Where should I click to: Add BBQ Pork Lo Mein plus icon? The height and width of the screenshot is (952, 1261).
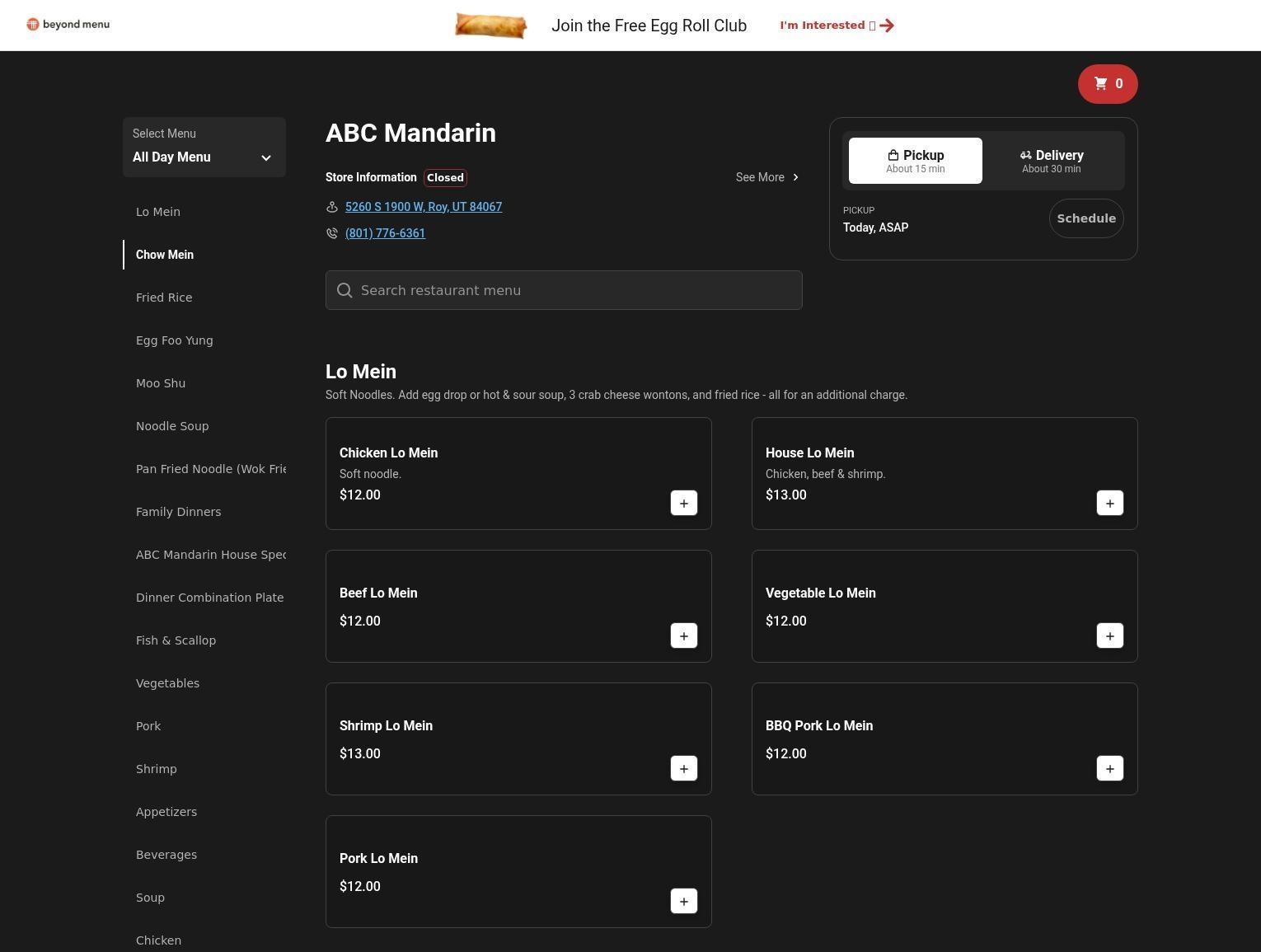click(1109, 769)
